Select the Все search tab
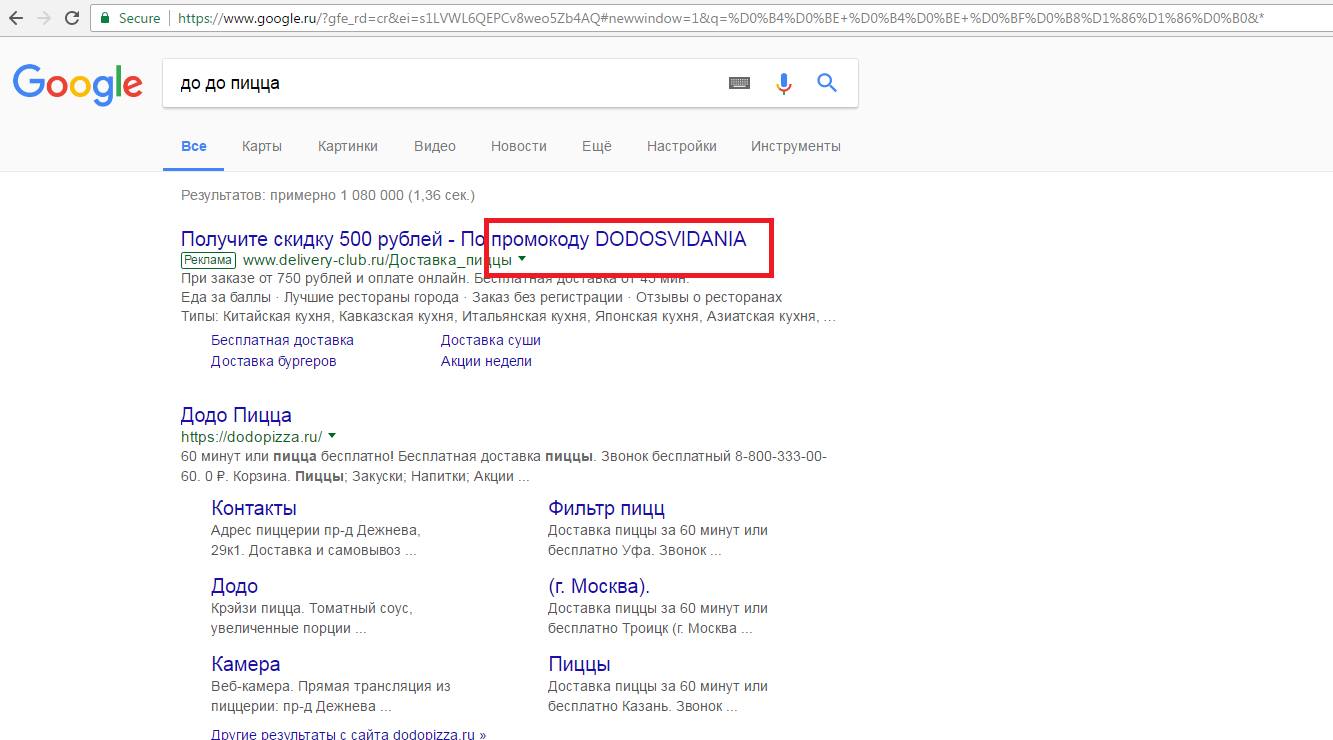Image resolution: width=1333 pixels, height=740 pixels. (x=194, y=146)
